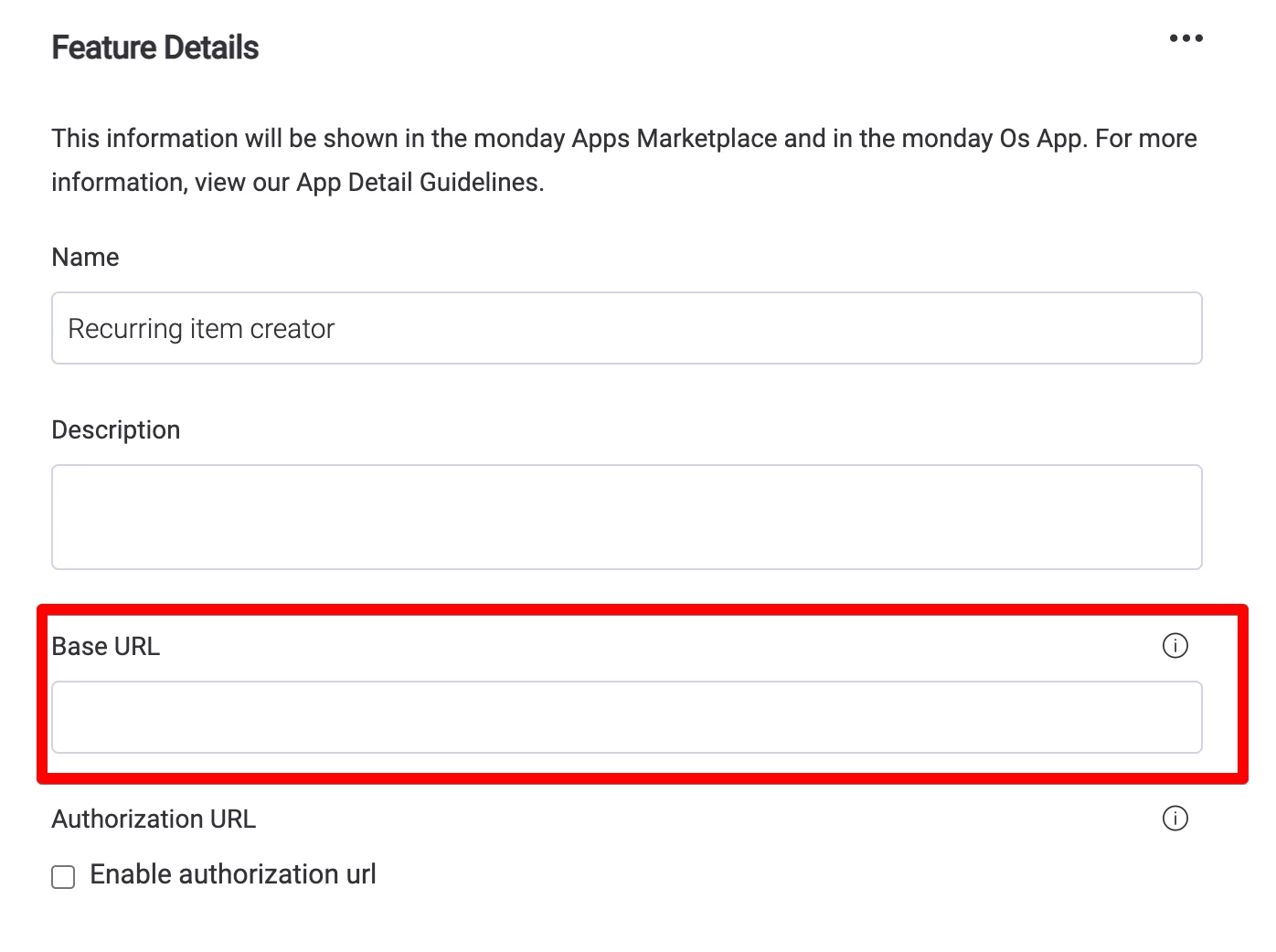Click the Base URL info icon

point(1175,646)
